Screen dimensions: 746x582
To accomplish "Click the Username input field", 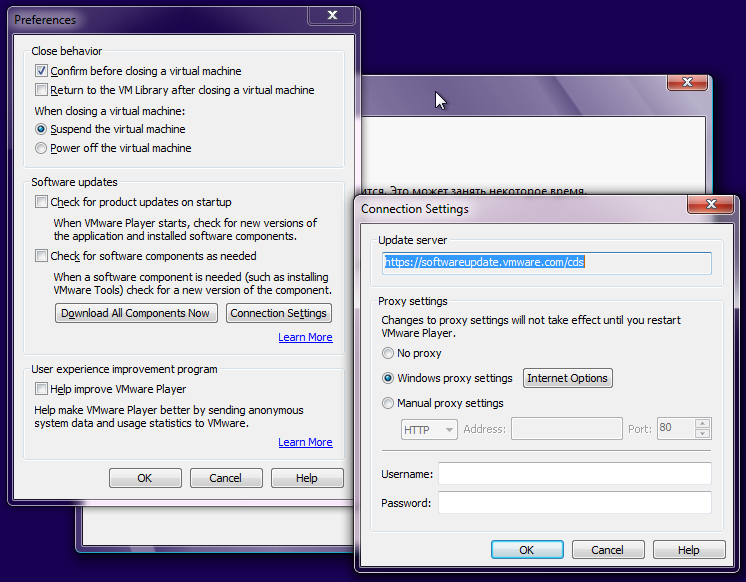I will (575, 473).
